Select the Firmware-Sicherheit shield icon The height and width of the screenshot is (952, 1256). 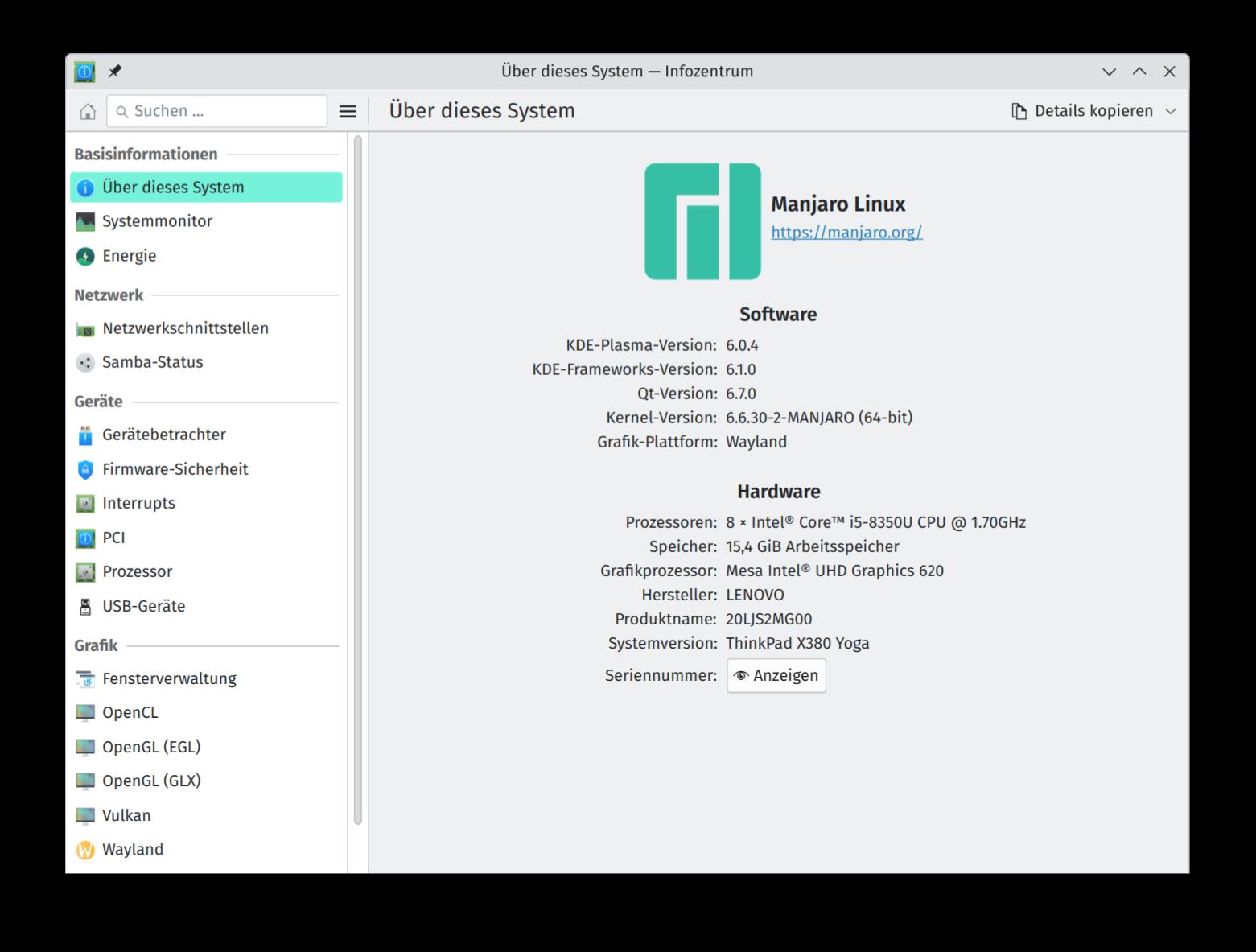[x=85, y=469]
